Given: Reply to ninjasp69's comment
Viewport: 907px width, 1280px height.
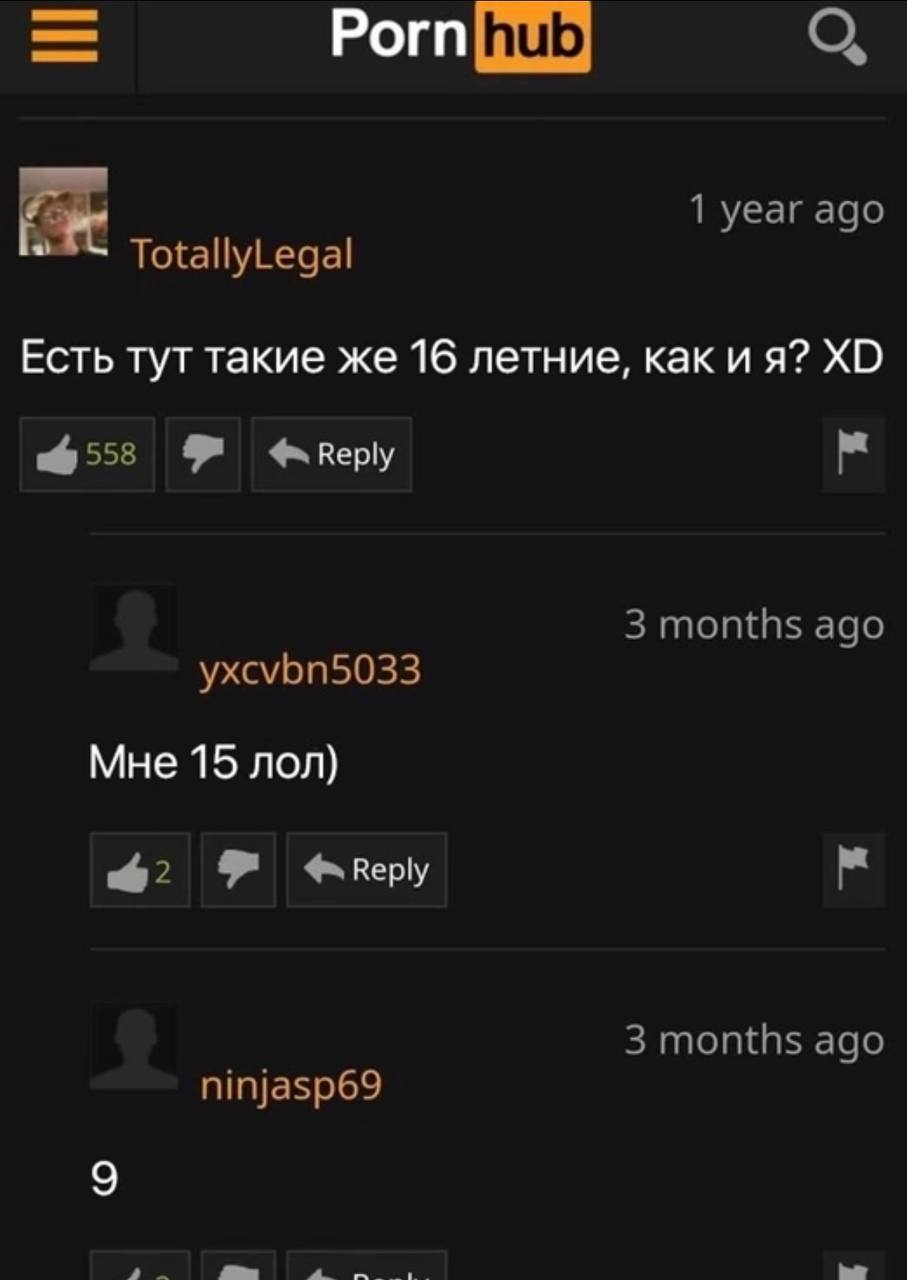Looking at the screenshot, I should pos(367,1265).
